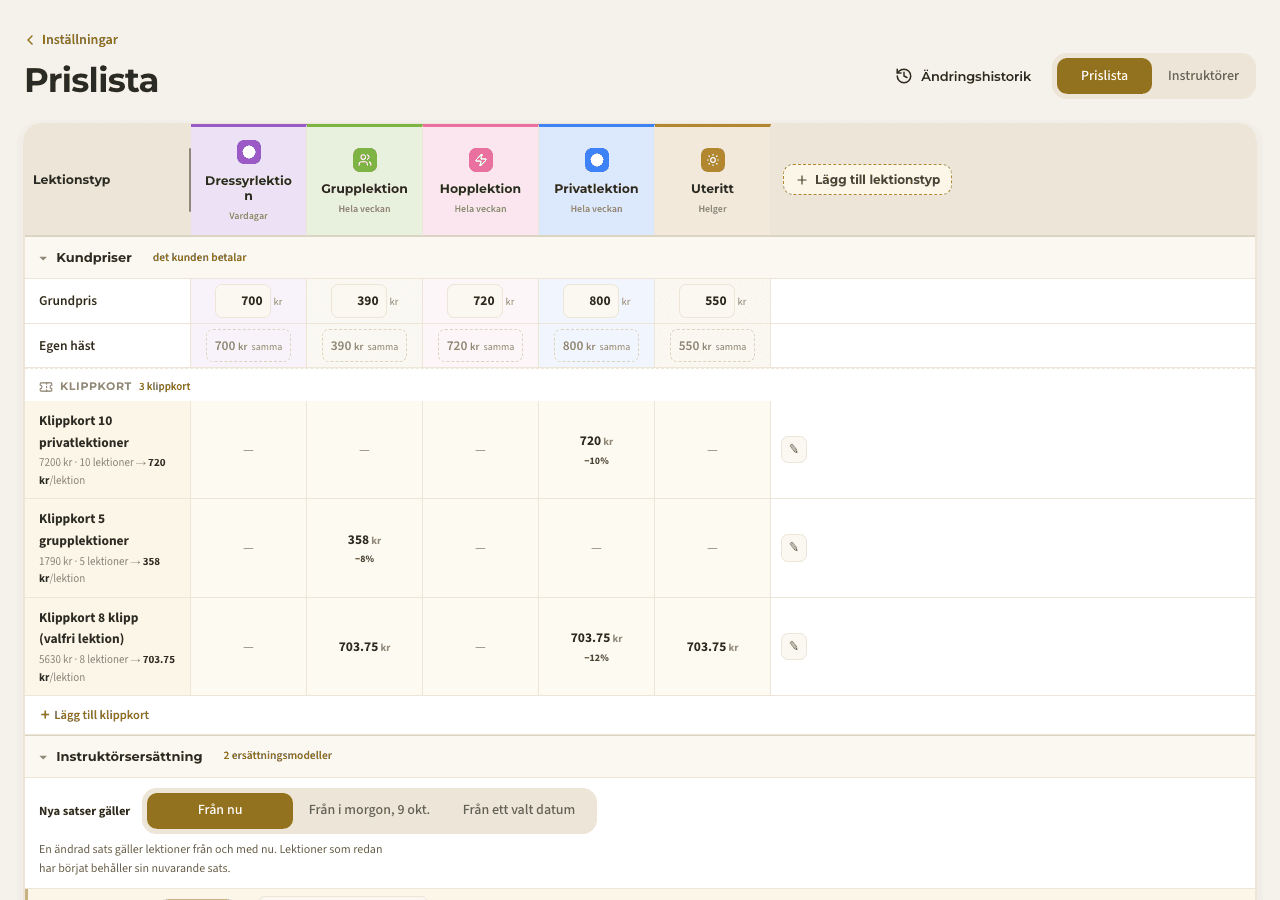This screenshot has width=1280, height=900.
Task: Open Ändringshistorik
Action: coord(964,76)
